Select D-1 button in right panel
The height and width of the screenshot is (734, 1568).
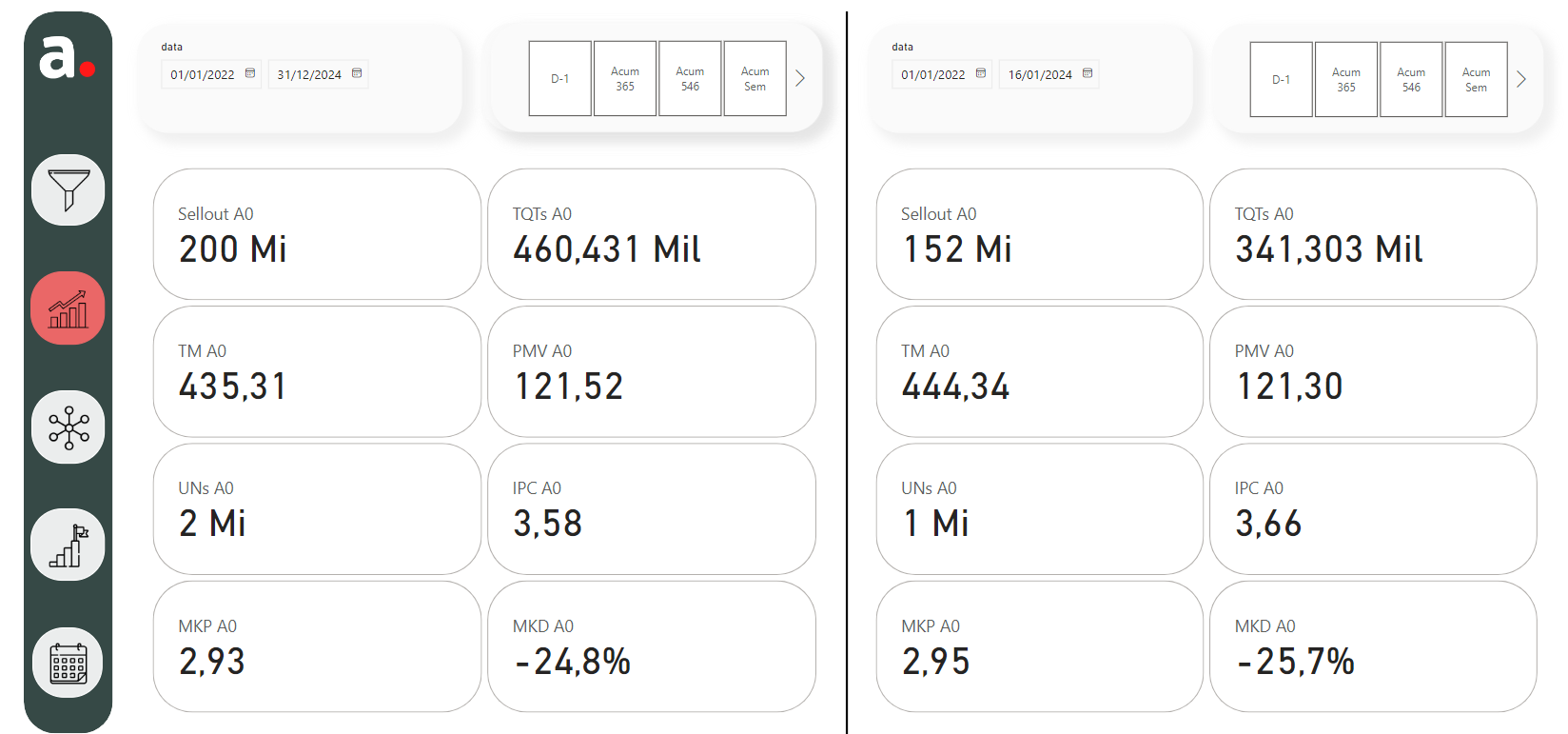click(1282, 80)
